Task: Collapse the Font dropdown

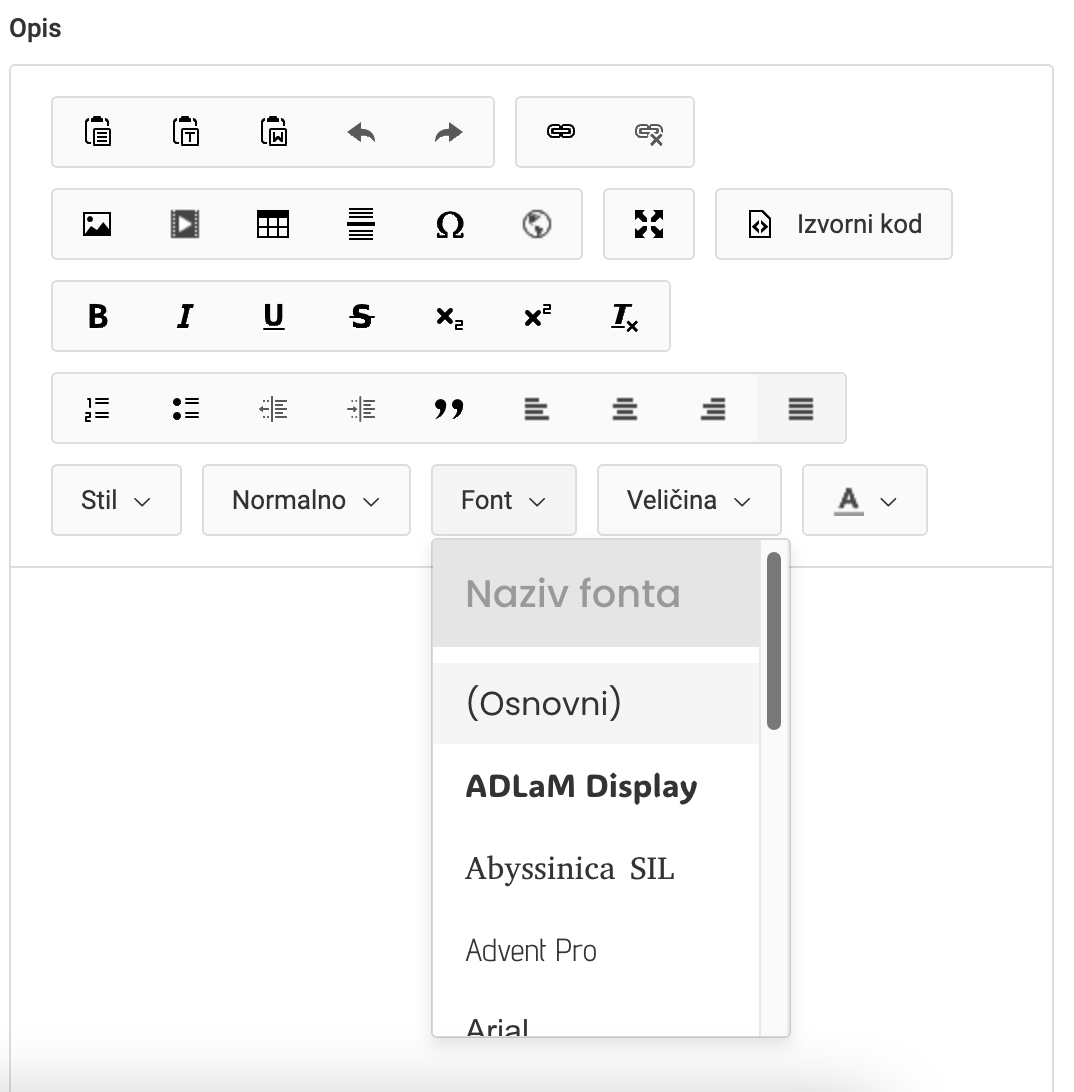Action: (504, 500)
